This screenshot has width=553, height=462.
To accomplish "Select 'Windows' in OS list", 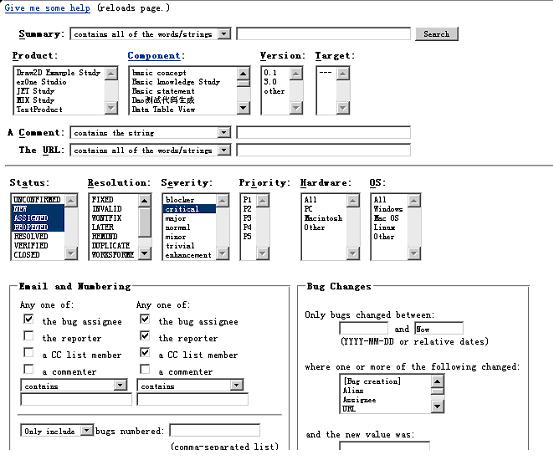I will click(388, 209).
